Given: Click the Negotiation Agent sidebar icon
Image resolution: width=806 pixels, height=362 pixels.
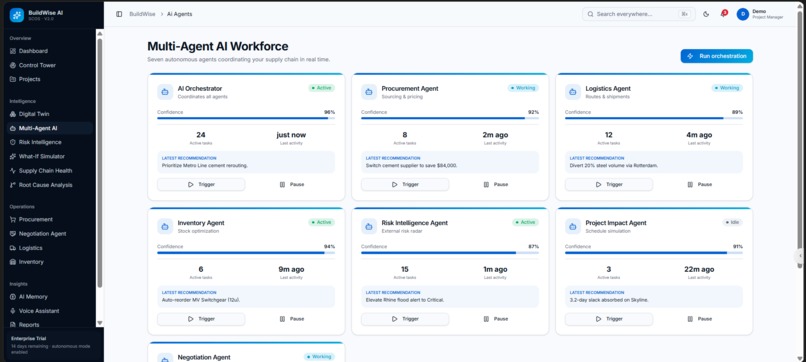Looking at the screenshot, I should pos(13,234).
